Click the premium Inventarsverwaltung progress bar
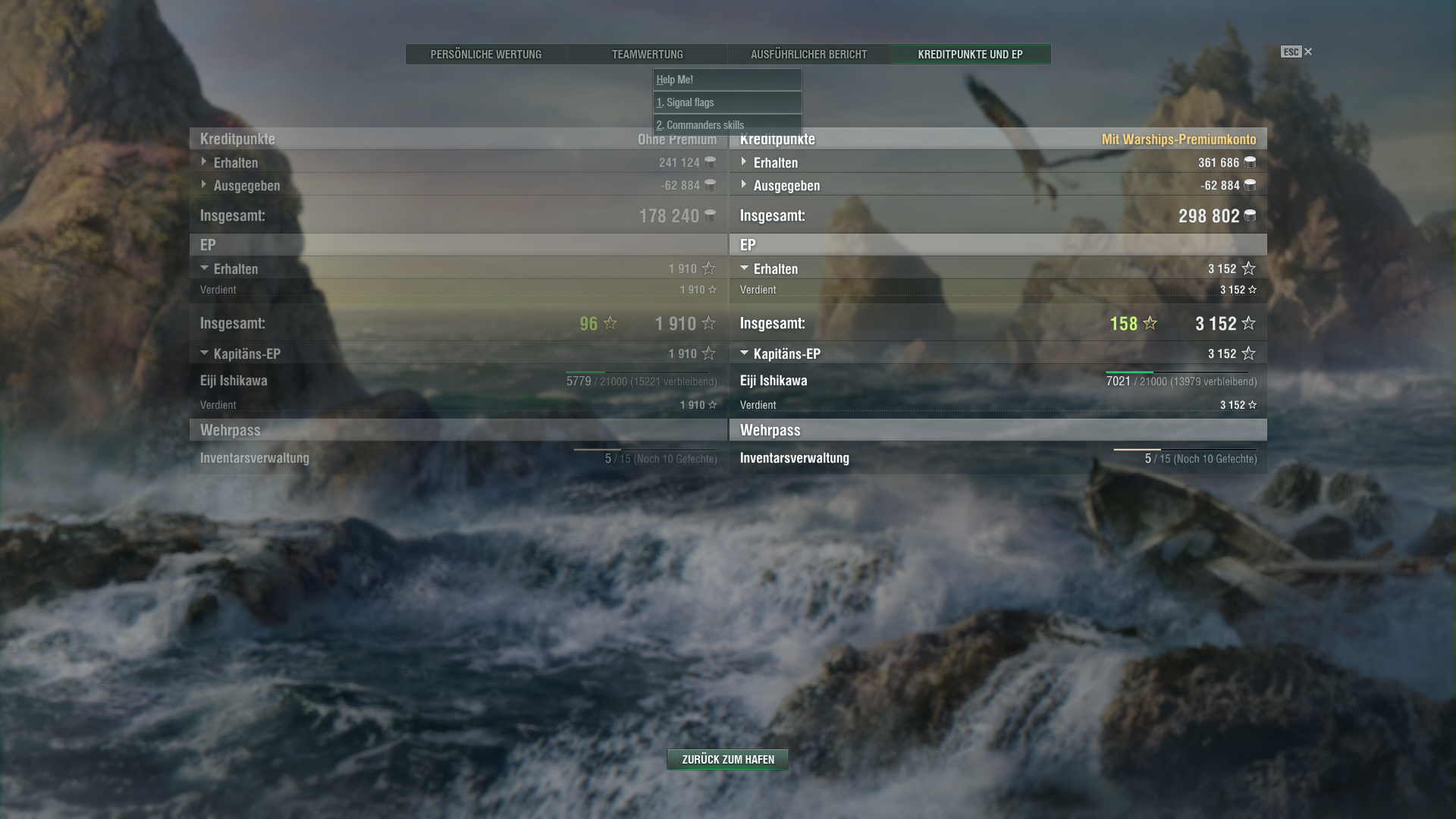Image resolution: width=1456 pixels, height=819 pixels. coord(1185,450)
